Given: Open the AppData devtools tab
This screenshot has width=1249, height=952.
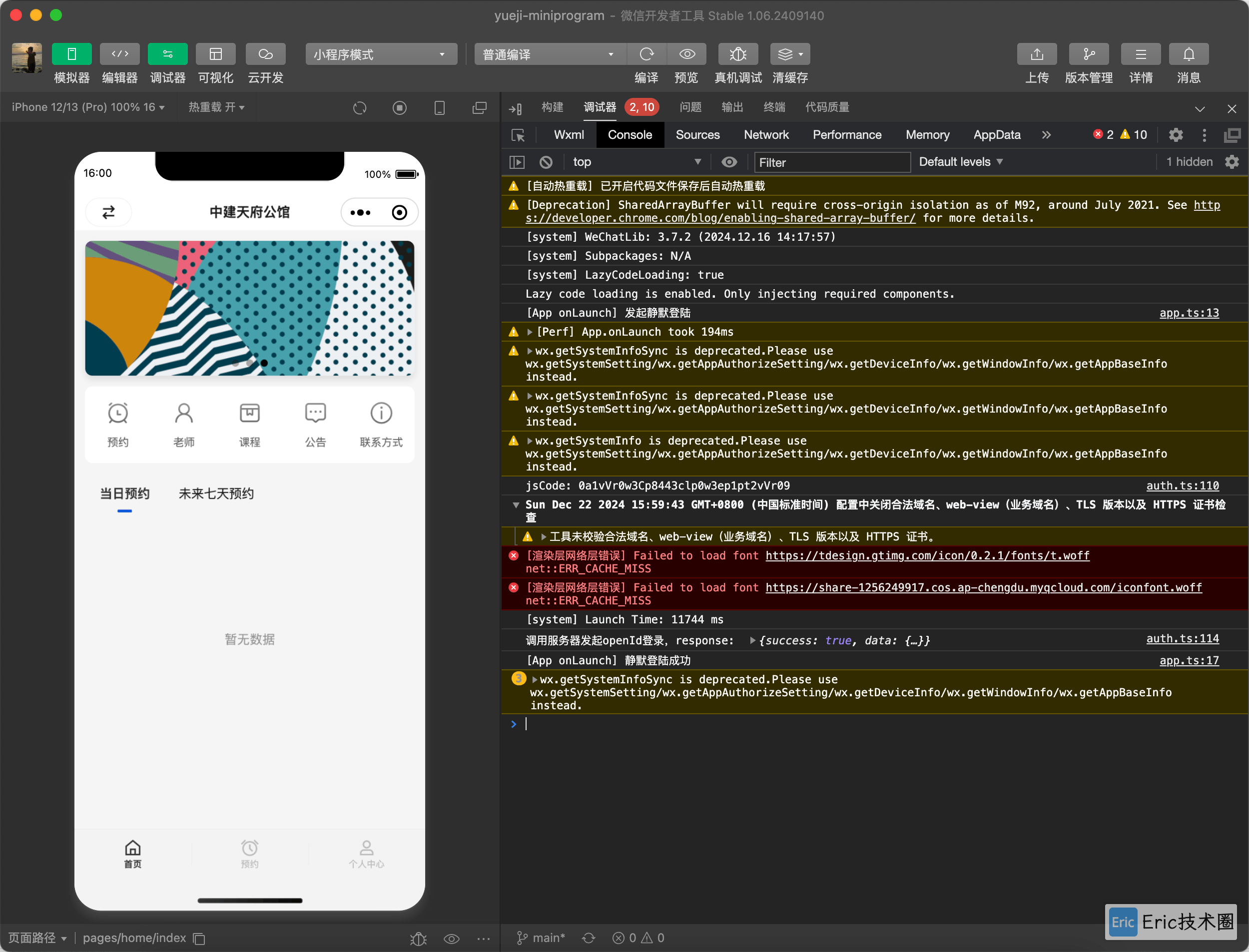Looking at the screenshot, I should pos(997,135).
